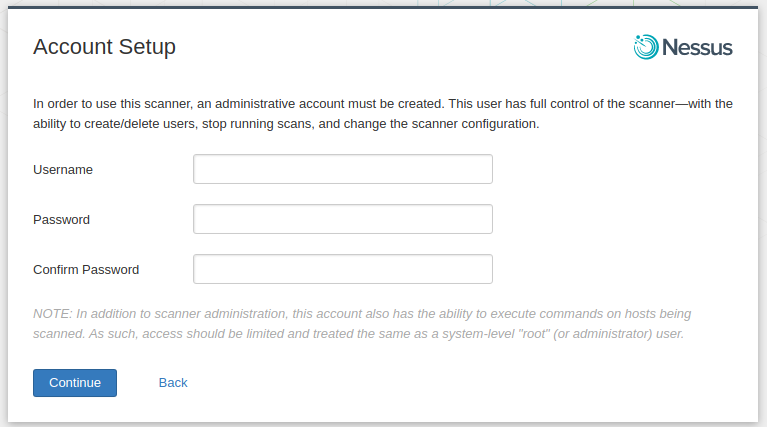Click the gray NOTE disclaimer text
The width and height of the screenshot is (767, 427).
coord(361,324)
